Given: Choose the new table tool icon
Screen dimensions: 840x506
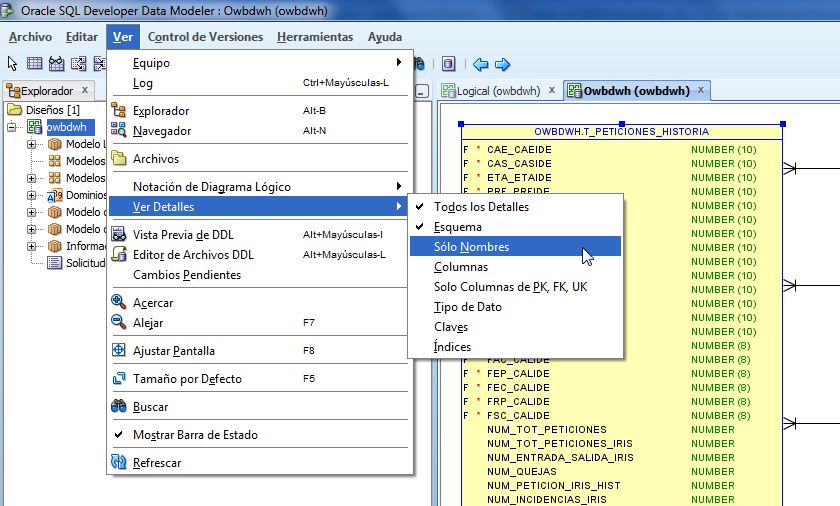Looking at the screenshot, I should 34,64.
